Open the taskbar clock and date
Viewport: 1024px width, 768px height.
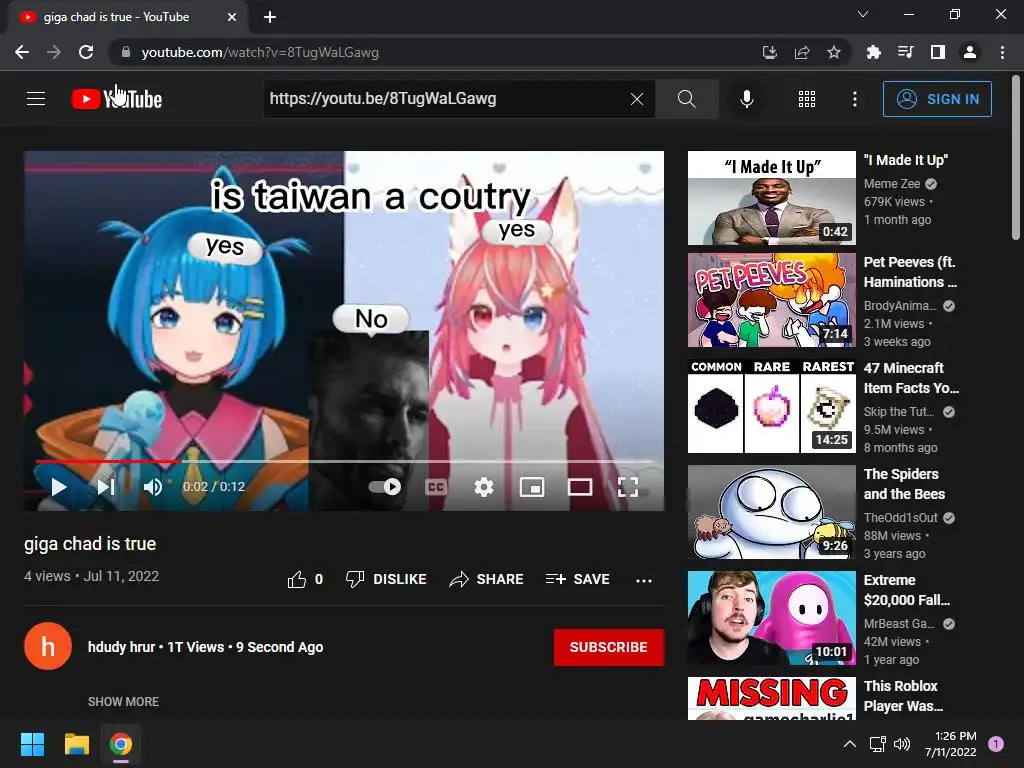[951, 744]
